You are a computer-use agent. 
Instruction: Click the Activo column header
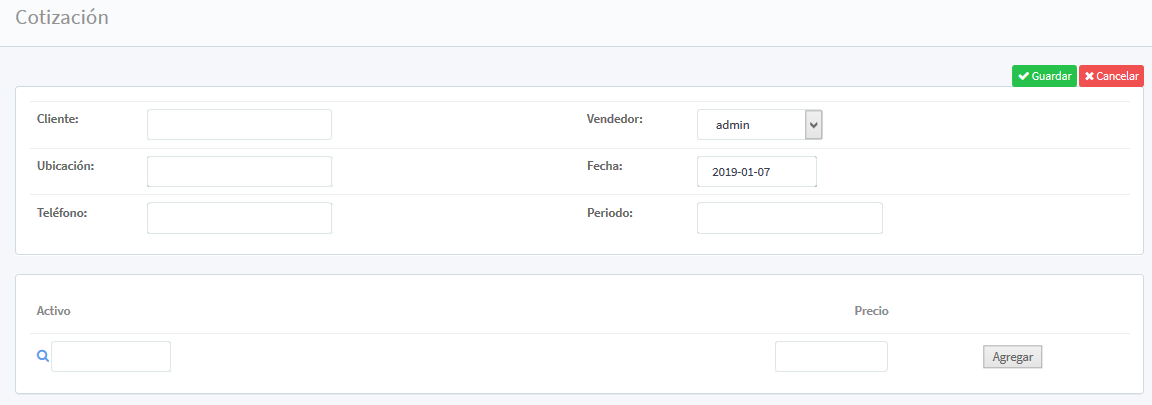pos(53,311)
